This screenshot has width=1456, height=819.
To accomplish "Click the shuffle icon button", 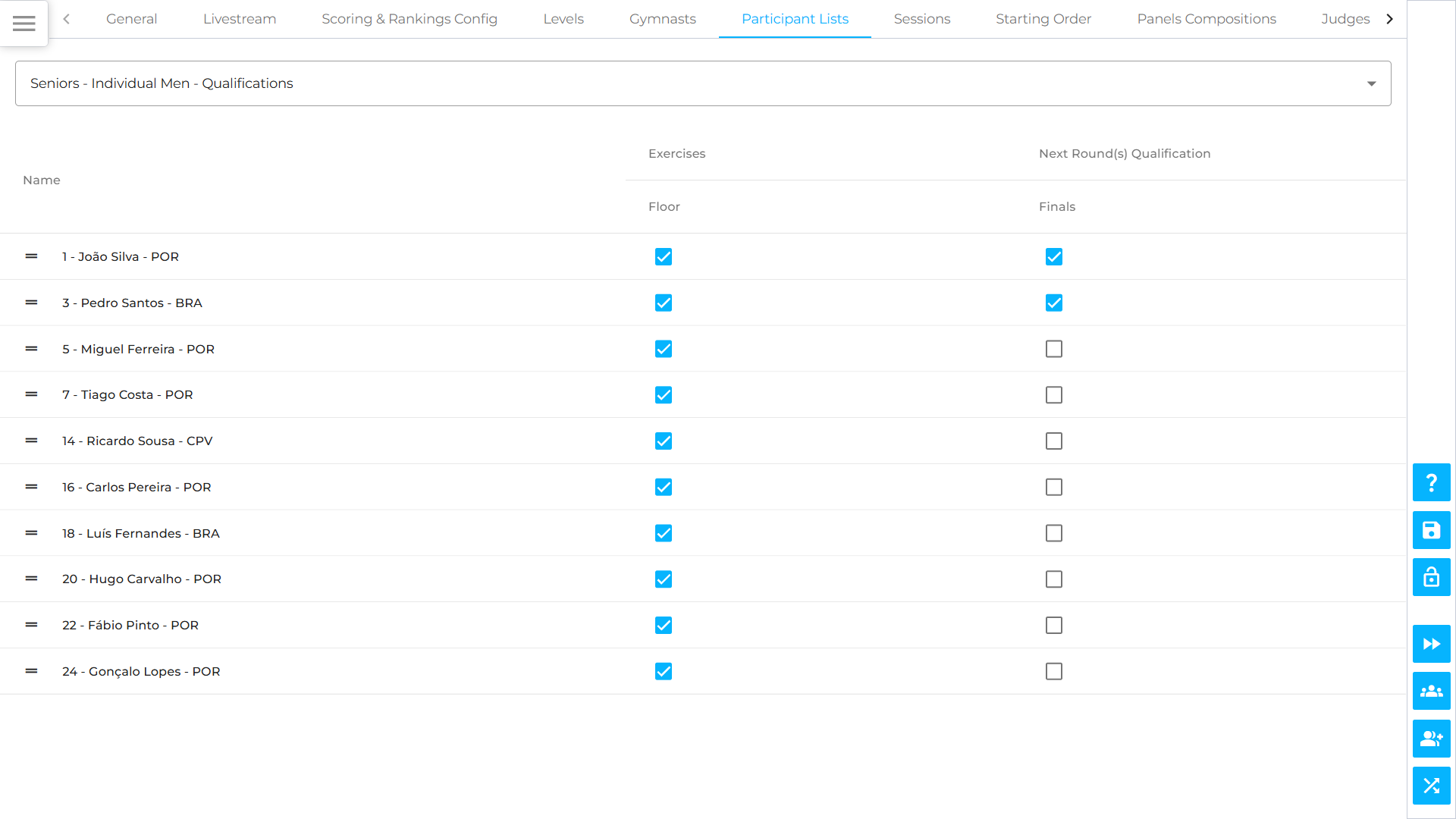I will 1431,786.
